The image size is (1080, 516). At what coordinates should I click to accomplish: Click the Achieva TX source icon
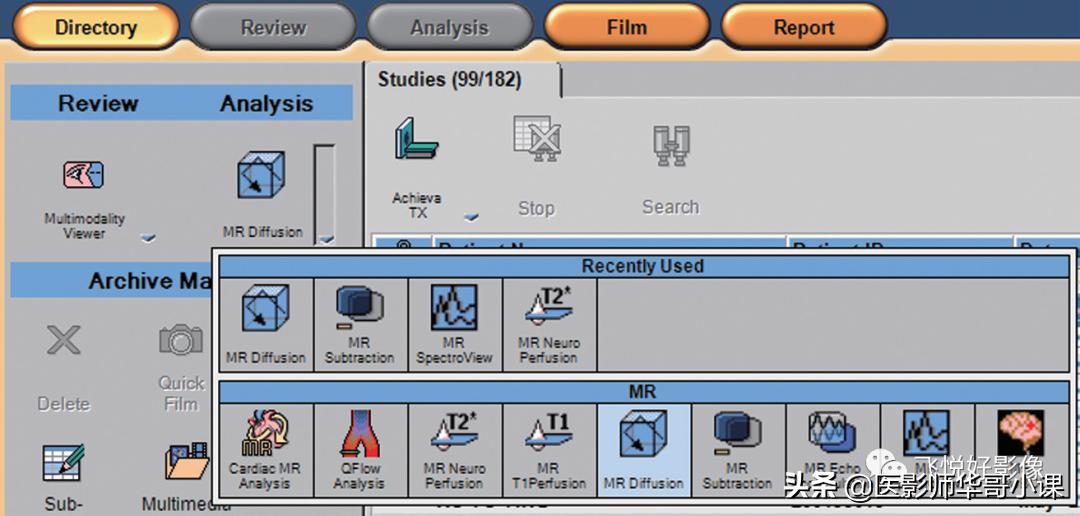416,139
